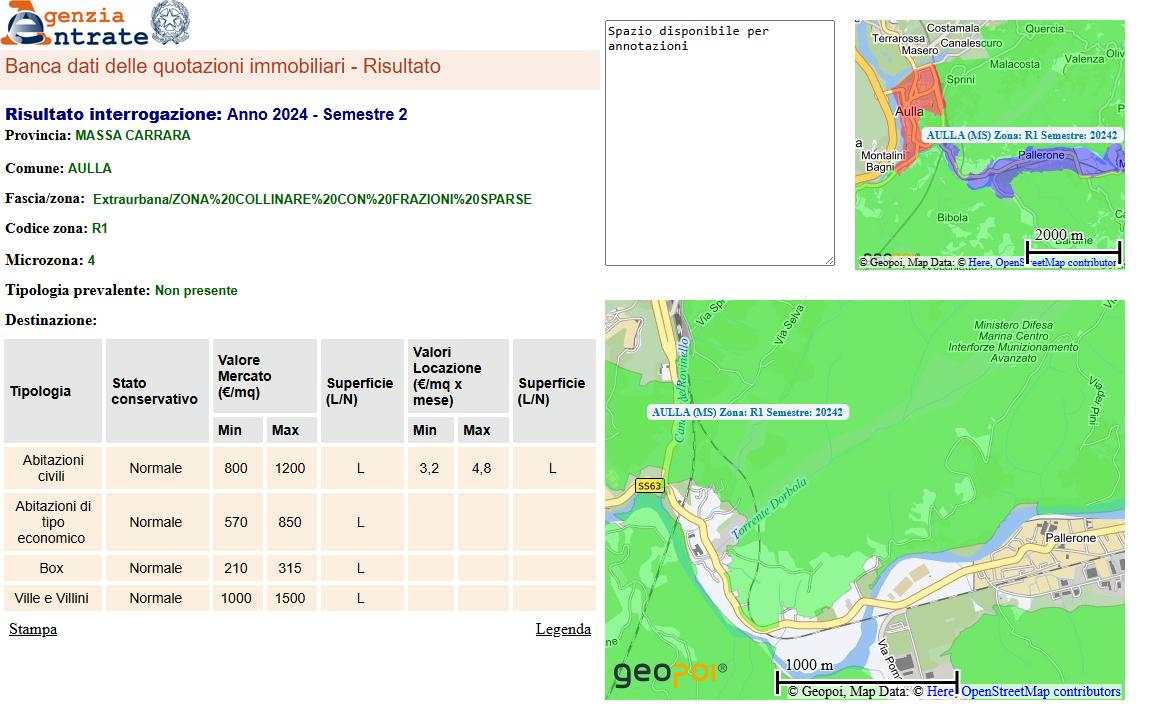Click the Agenzia Entrate logo
The image size is (1158, 721).
75,25
